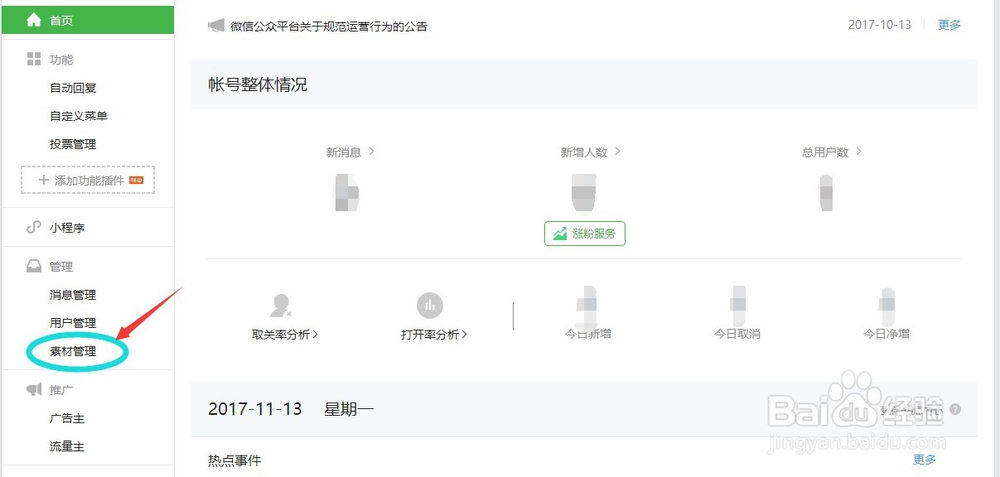This screenshot has width=1000, height=477.
Task: Open 小程序 in the sidebar
Action: [67, 228]
